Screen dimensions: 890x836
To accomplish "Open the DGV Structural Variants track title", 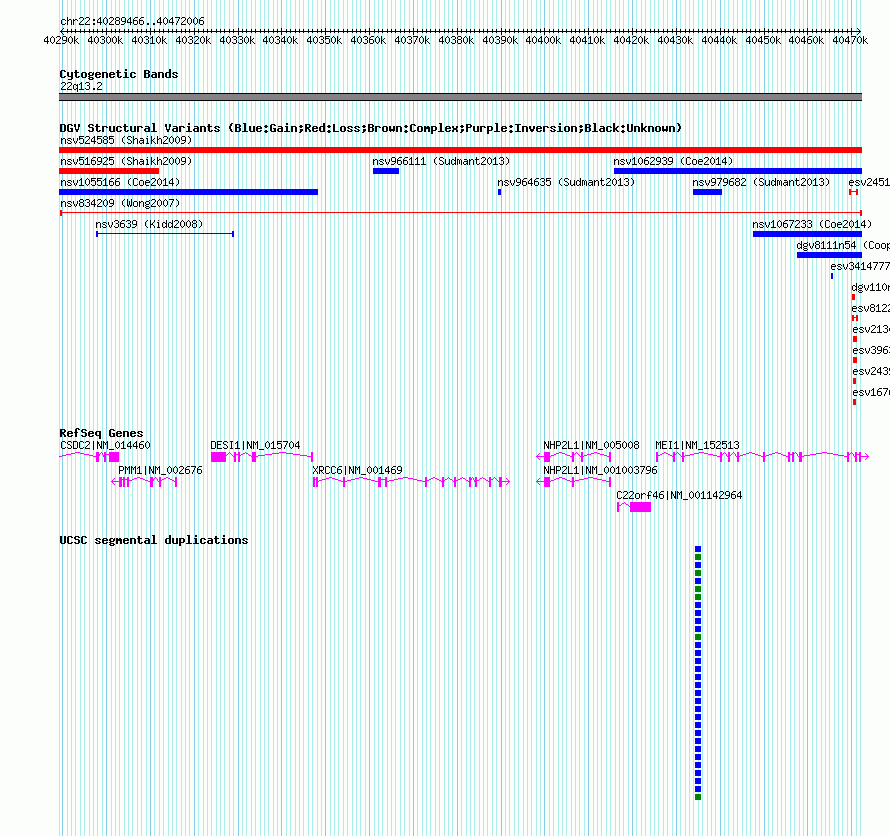I will [x=370, y=128].
